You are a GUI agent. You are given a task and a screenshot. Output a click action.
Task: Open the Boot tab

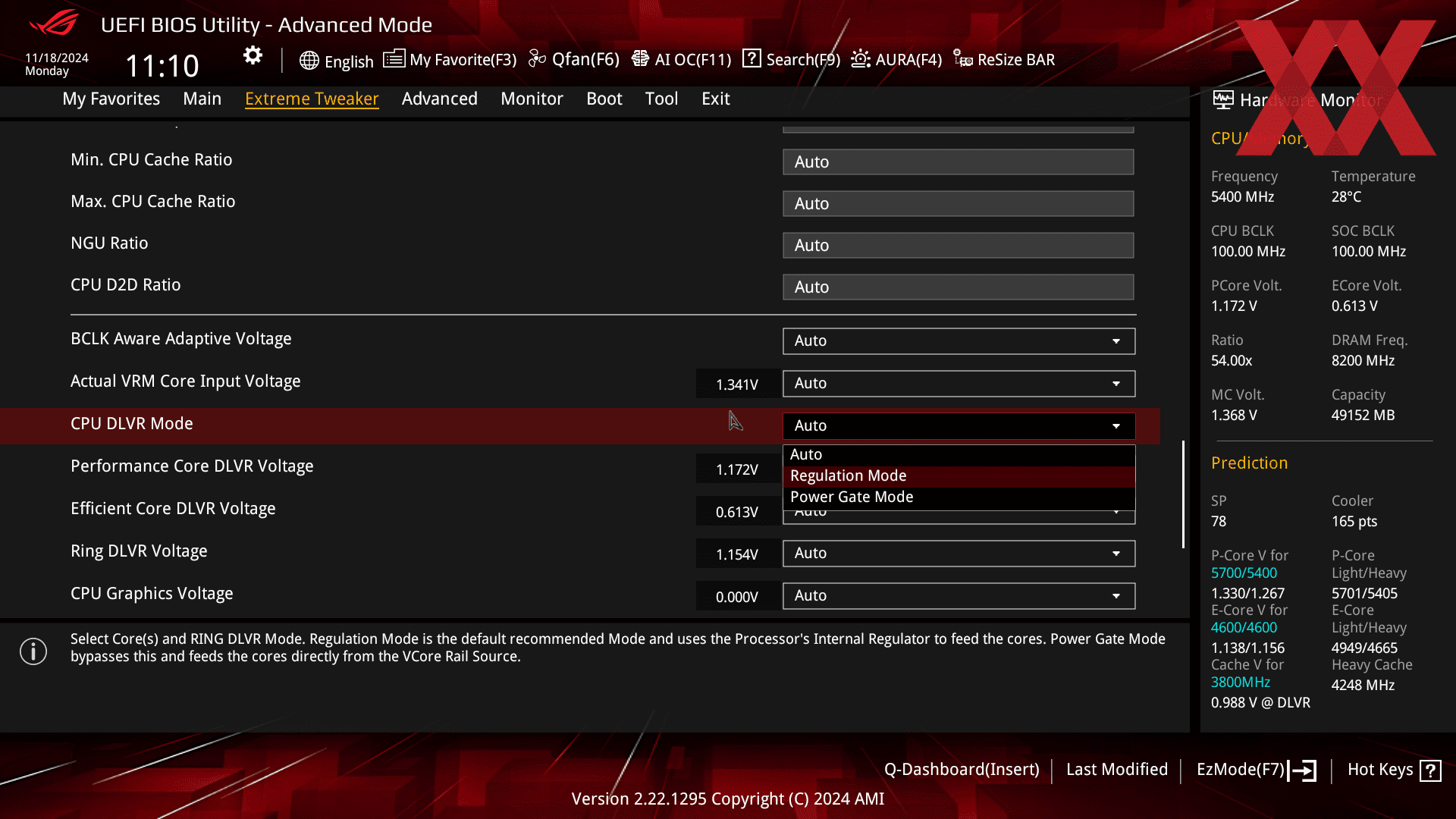pyautogui.click(x=604, y=99)
